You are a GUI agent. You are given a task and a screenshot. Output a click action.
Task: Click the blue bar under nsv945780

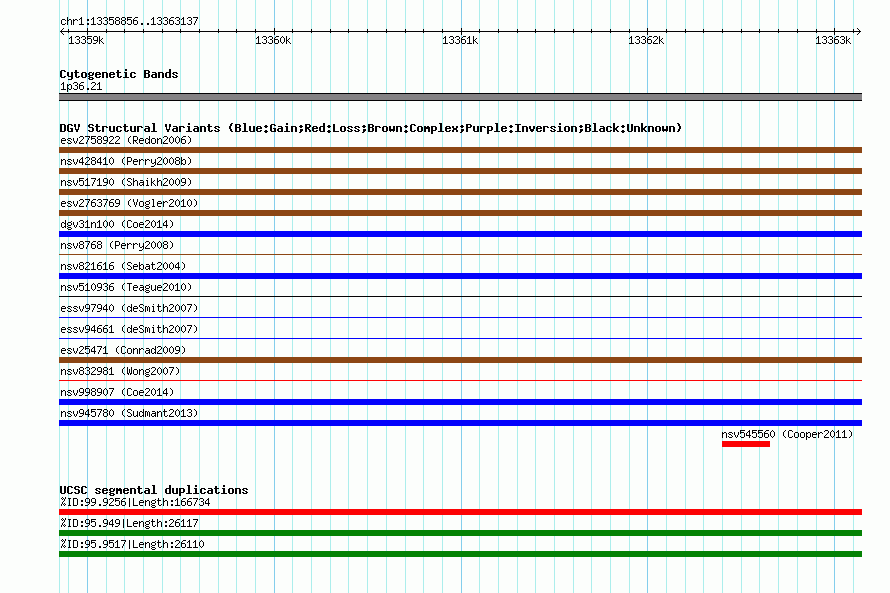(x=460, y=423)
